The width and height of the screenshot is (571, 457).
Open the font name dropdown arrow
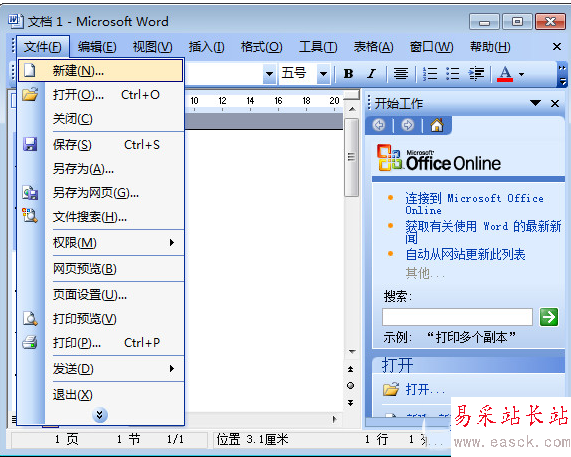[x=269, y=74]
